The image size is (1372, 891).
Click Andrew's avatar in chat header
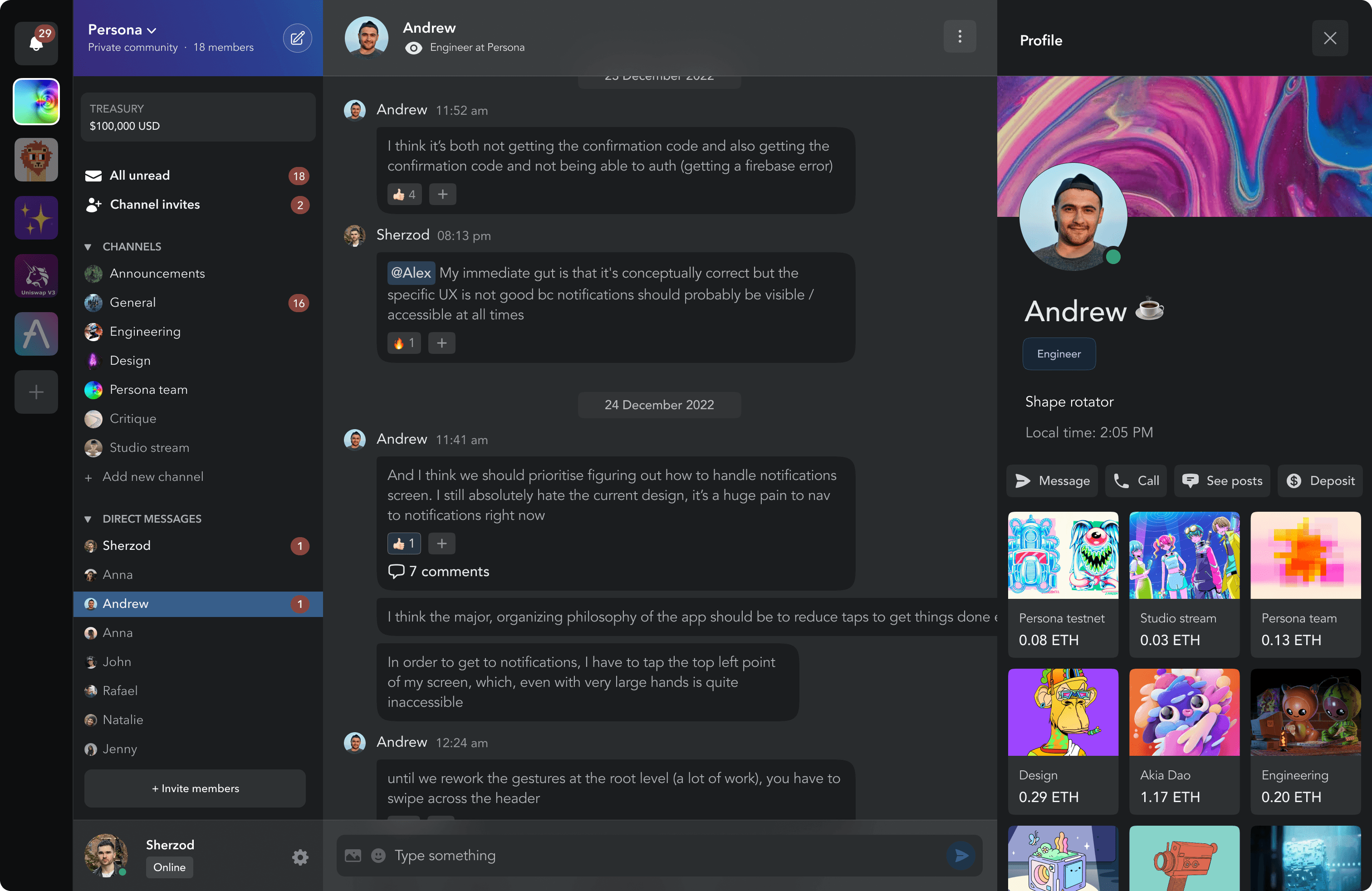(x=366, y=38)
